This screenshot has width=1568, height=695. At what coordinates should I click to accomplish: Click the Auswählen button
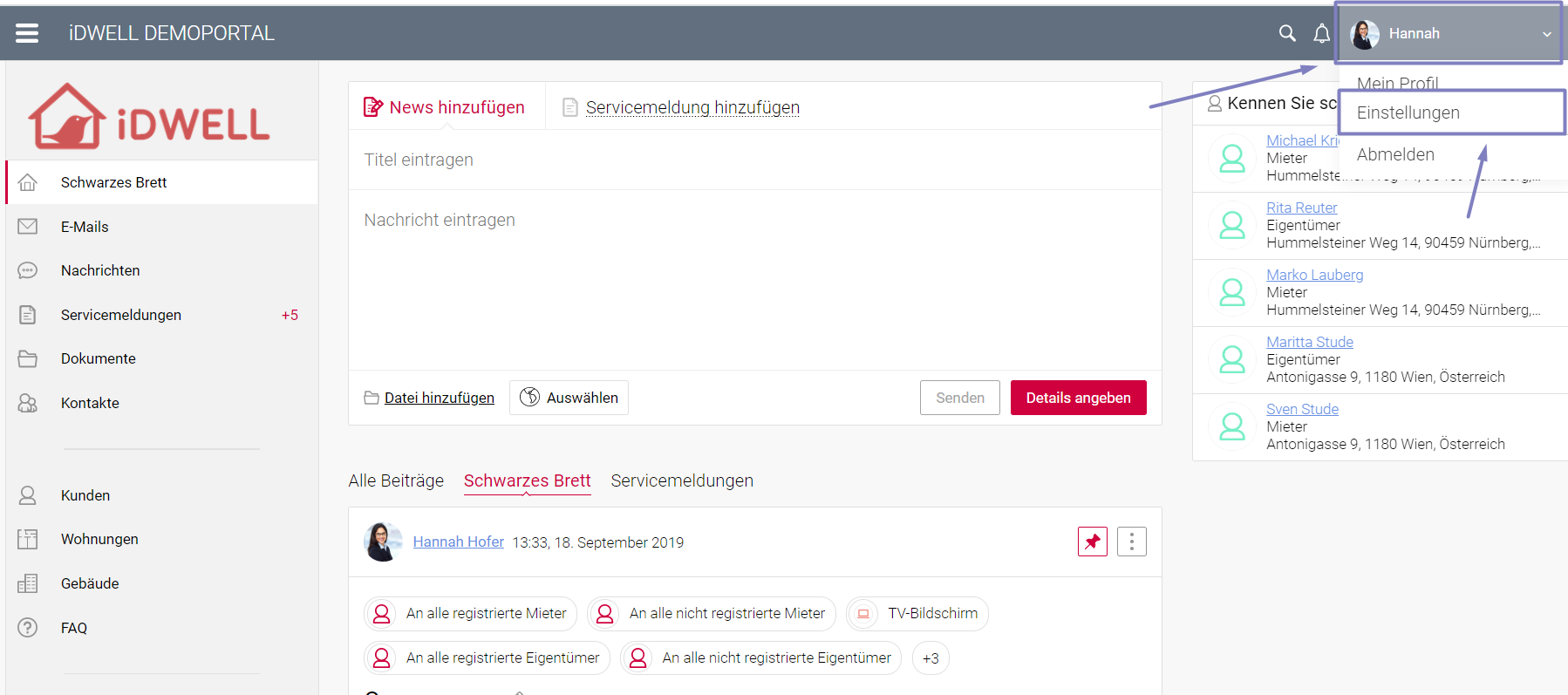point(569,398)
